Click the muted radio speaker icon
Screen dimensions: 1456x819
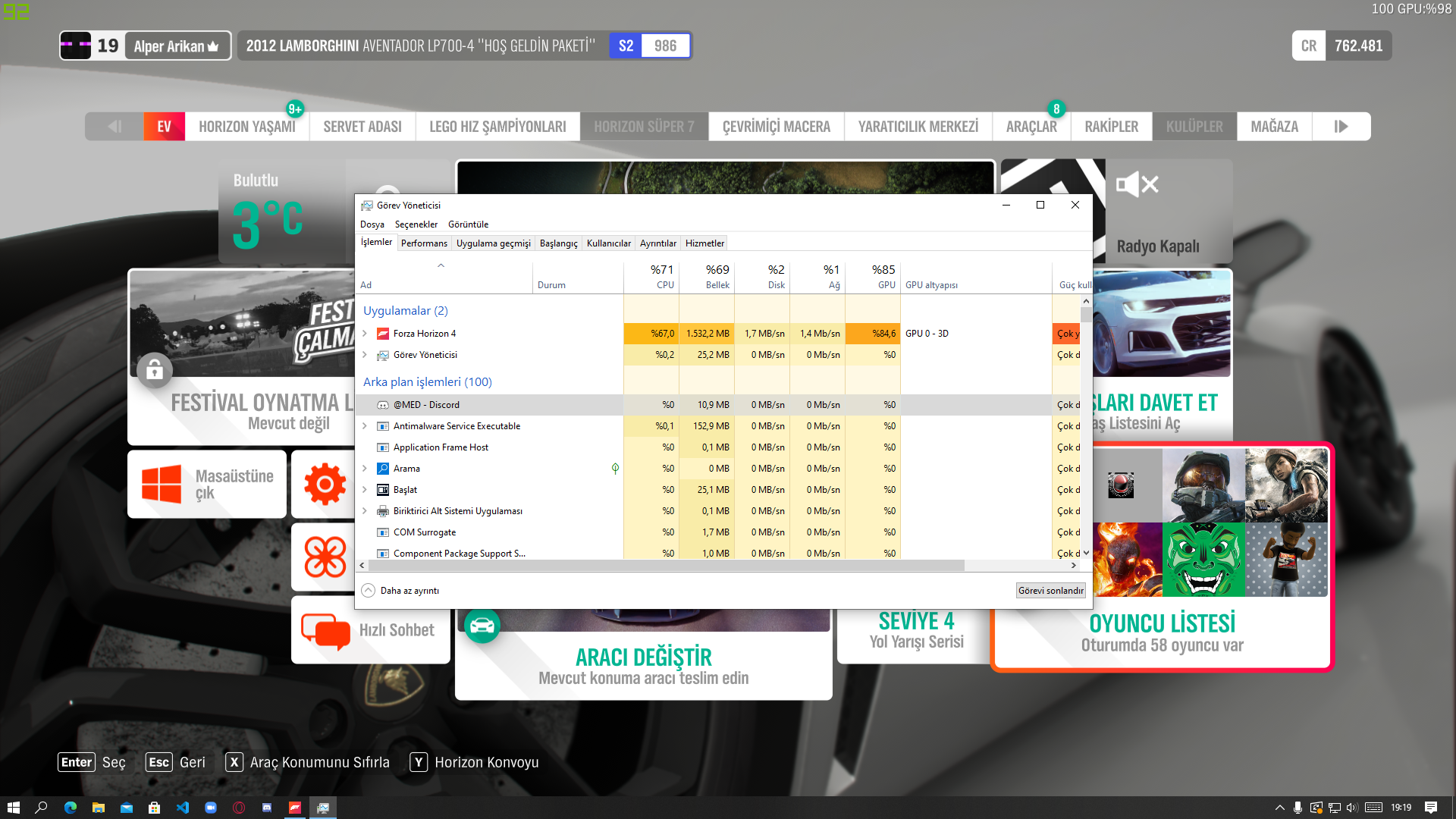[1137, 184]
